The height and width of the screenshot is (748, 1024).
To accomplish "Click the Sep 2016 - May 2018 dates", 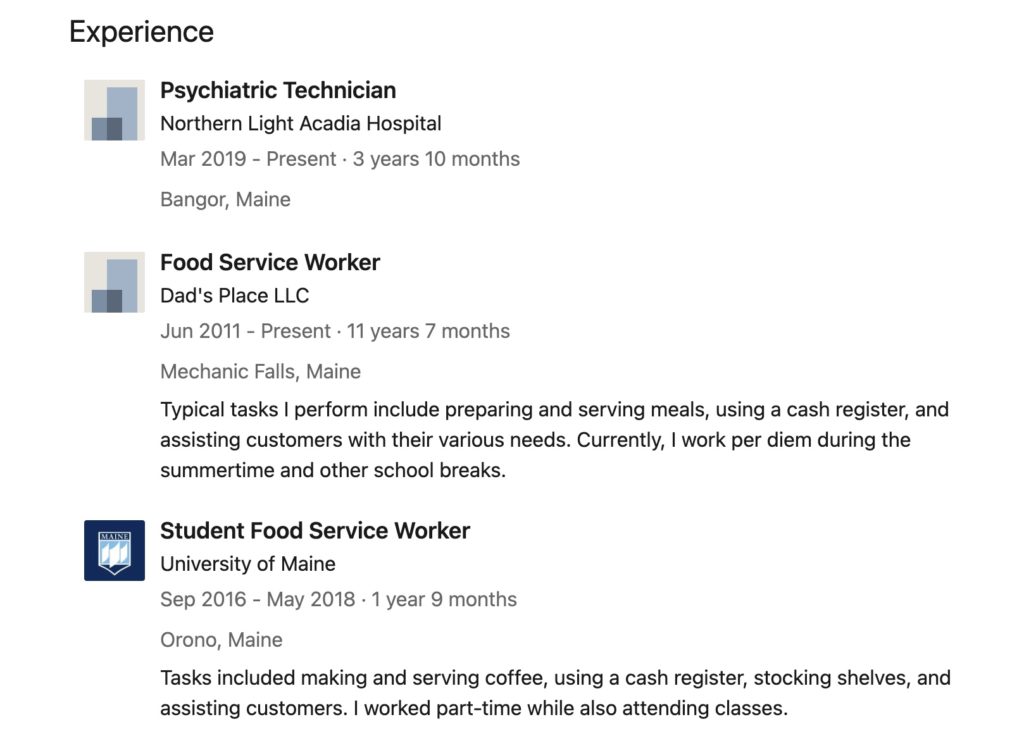I will pos(258,600).
